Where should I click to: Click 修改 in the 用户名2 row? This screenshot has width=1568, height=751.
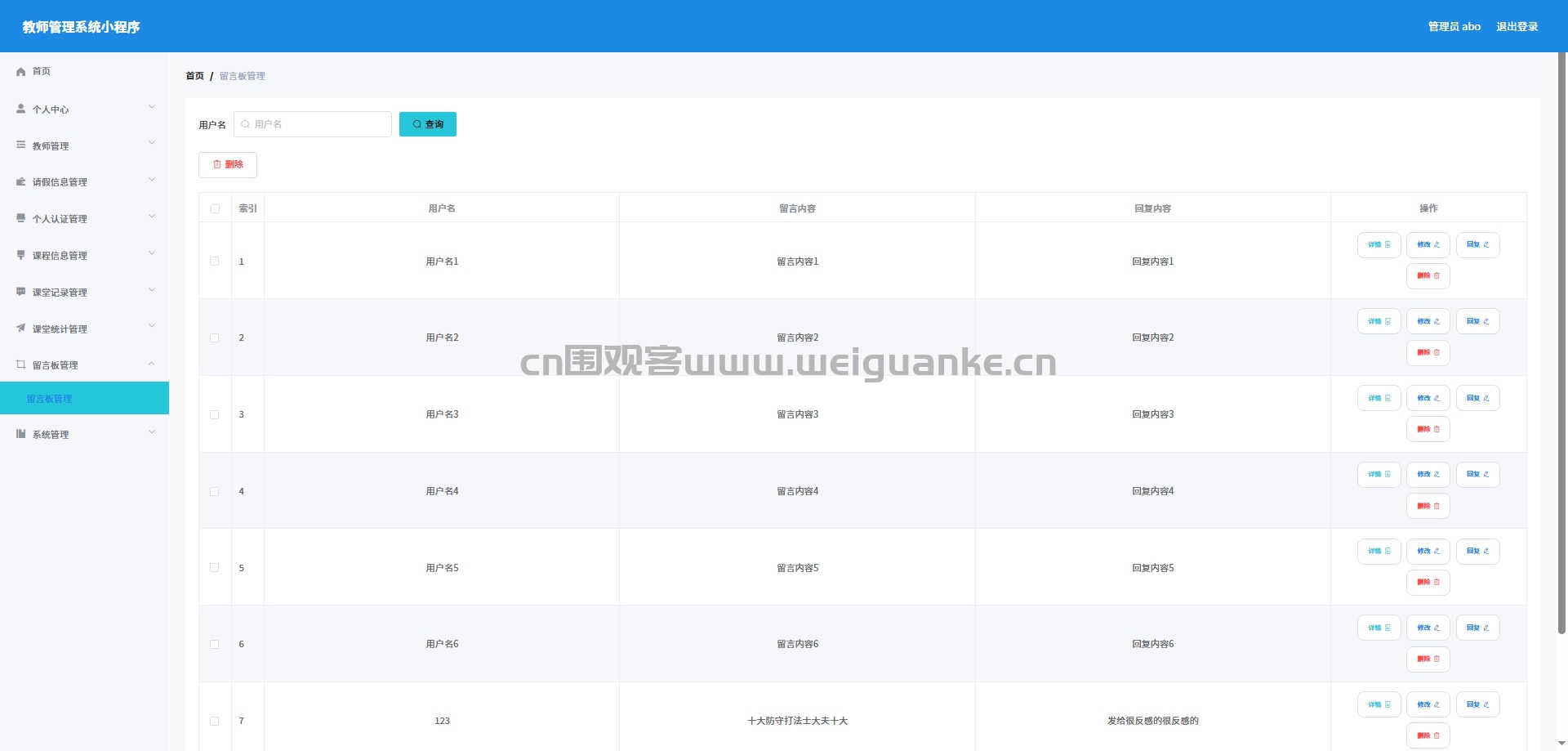pyautogui.click(x=1428, y=321)
